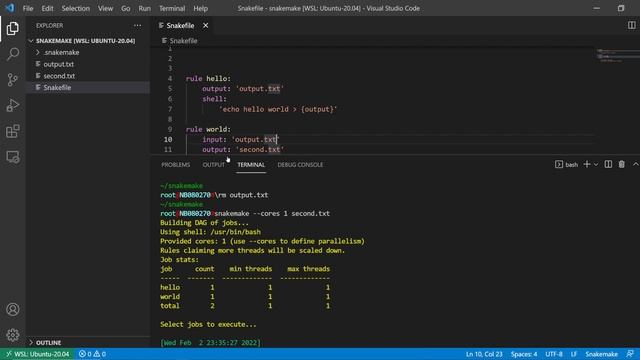Select the Terminal panel tab

tap(251, 165)
